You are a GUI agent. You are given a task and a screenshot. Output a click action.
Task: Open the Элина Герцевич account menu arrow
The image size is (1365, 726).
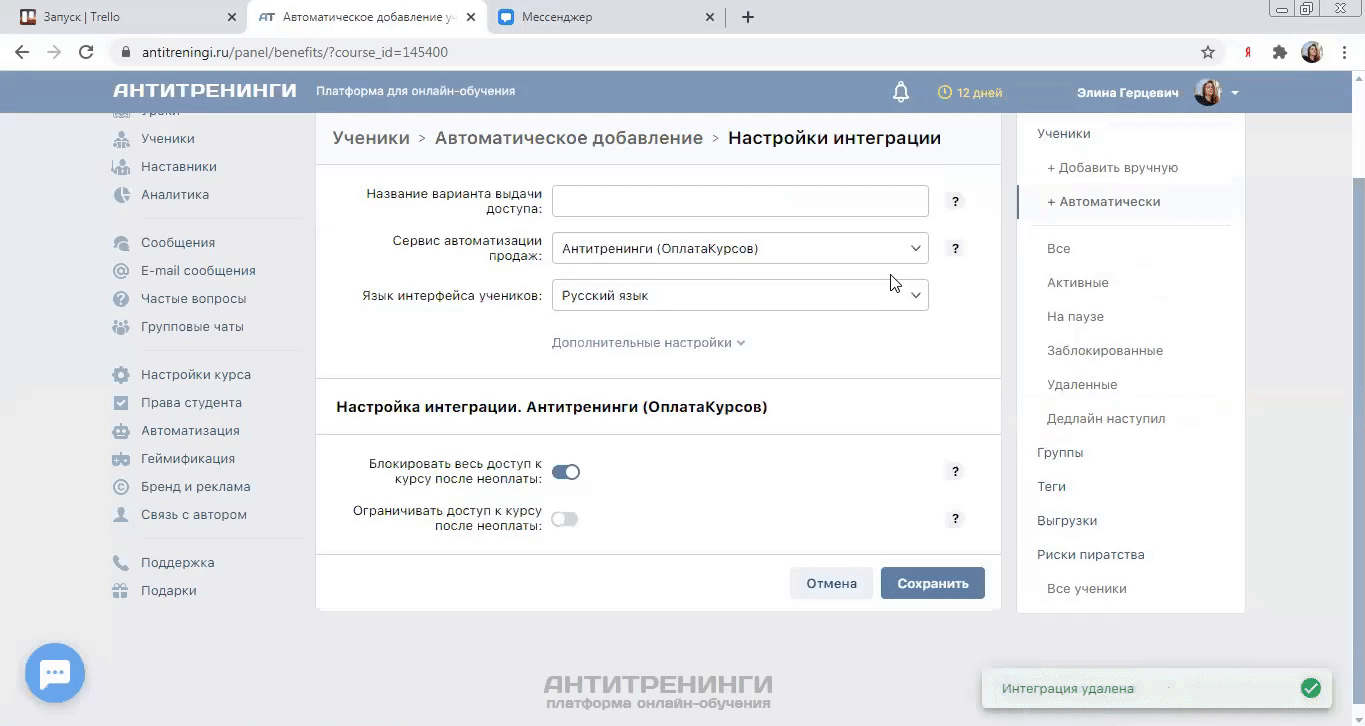coord(1235,93)
